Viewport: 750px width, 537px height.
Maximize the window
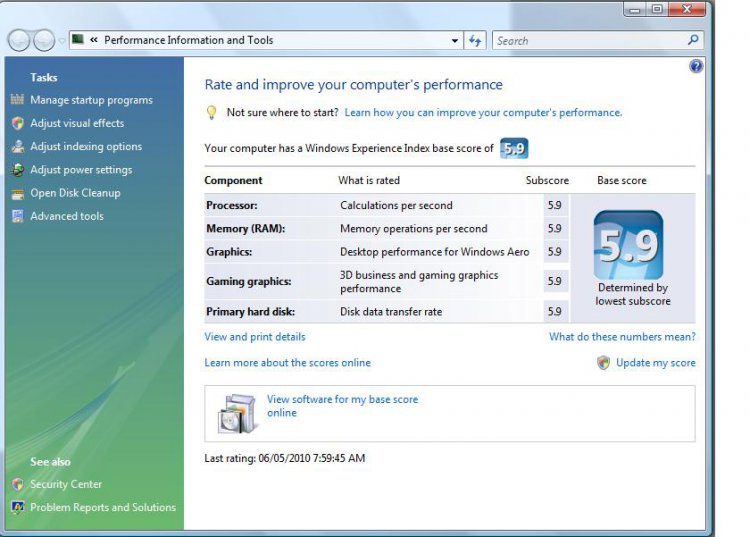pyautogui.click(x=657, y=9)
